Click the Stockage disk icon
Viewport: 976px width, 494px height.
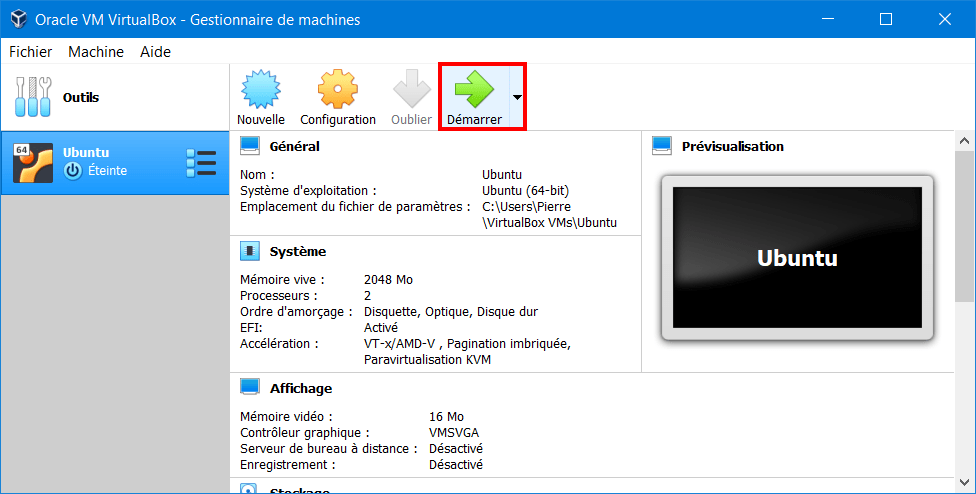pyautogui.click(x=248, y=489)
